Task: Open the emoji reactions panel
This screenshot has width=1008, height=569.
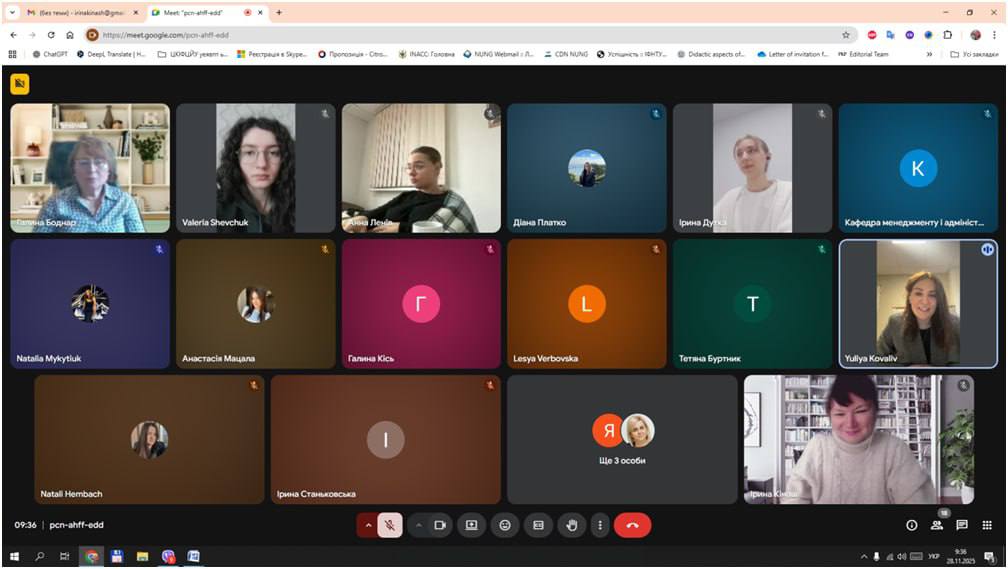Action: click(x=505, y=525)
